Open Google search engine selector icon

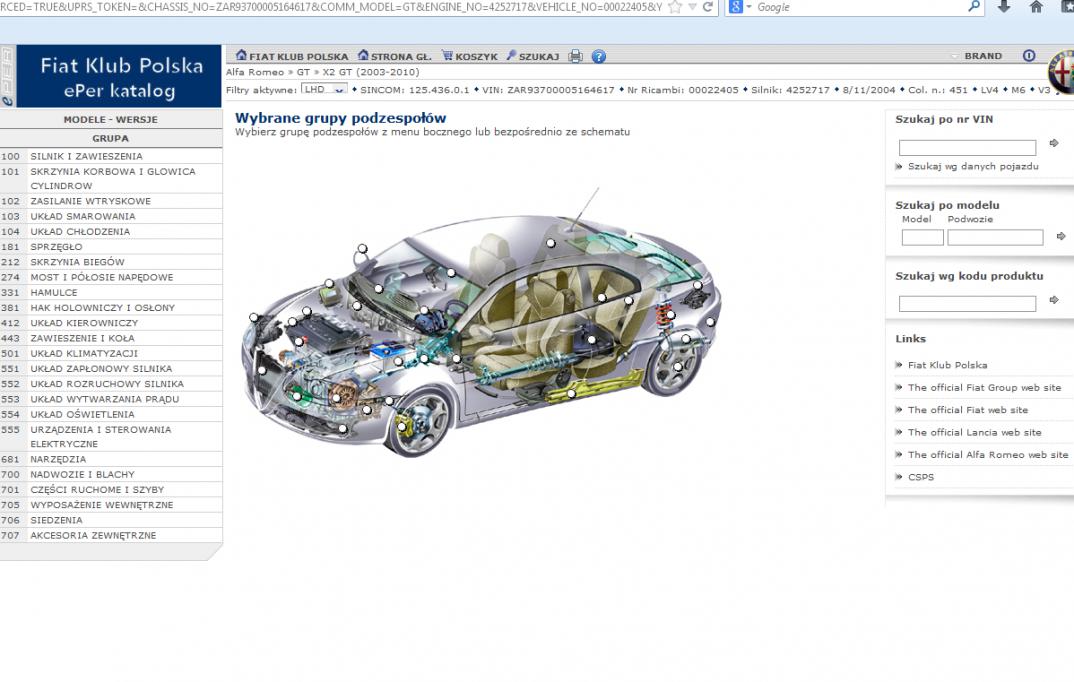(x=740, y=7)
